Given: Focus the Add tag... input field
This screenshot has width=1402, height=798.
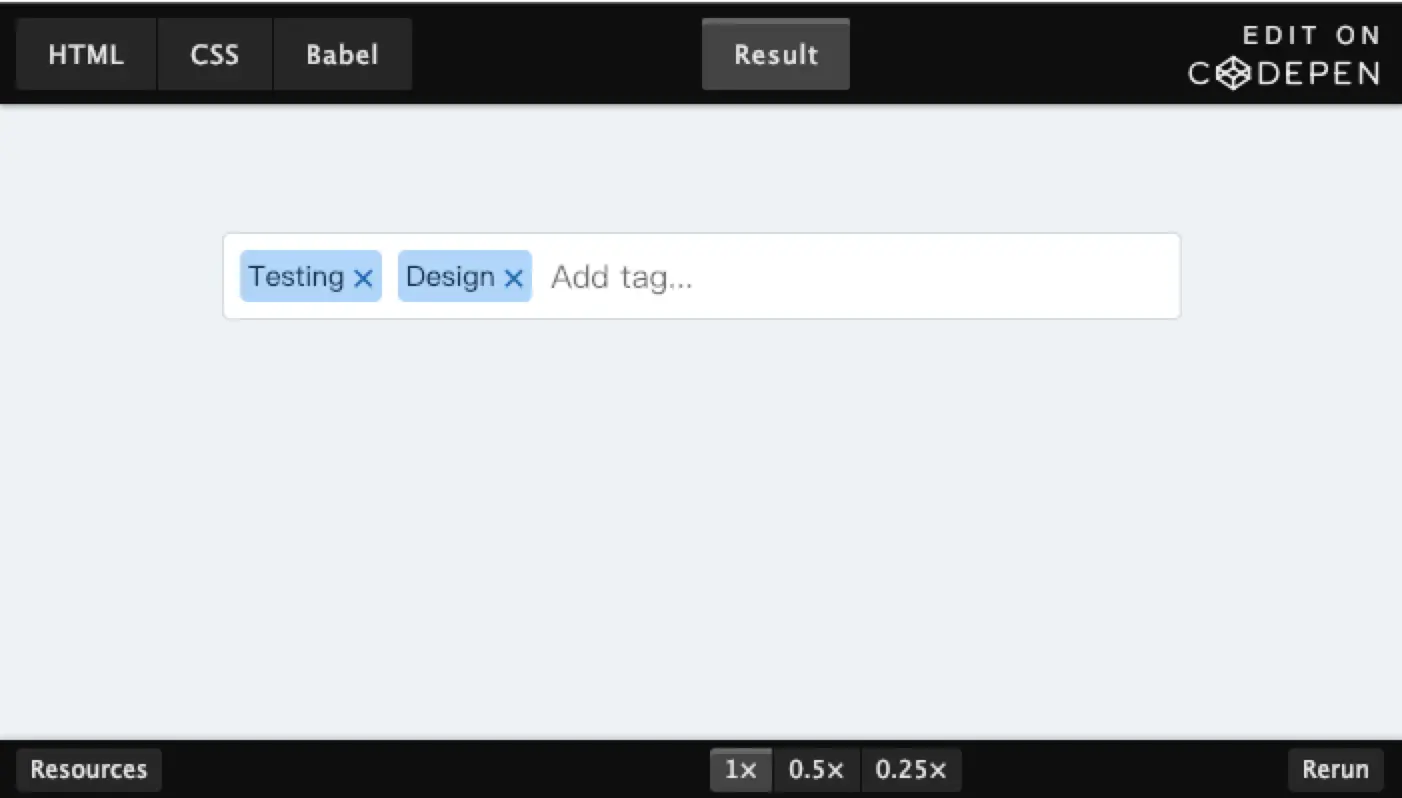Looking at the screenshot, I should [x=856, y=277].
